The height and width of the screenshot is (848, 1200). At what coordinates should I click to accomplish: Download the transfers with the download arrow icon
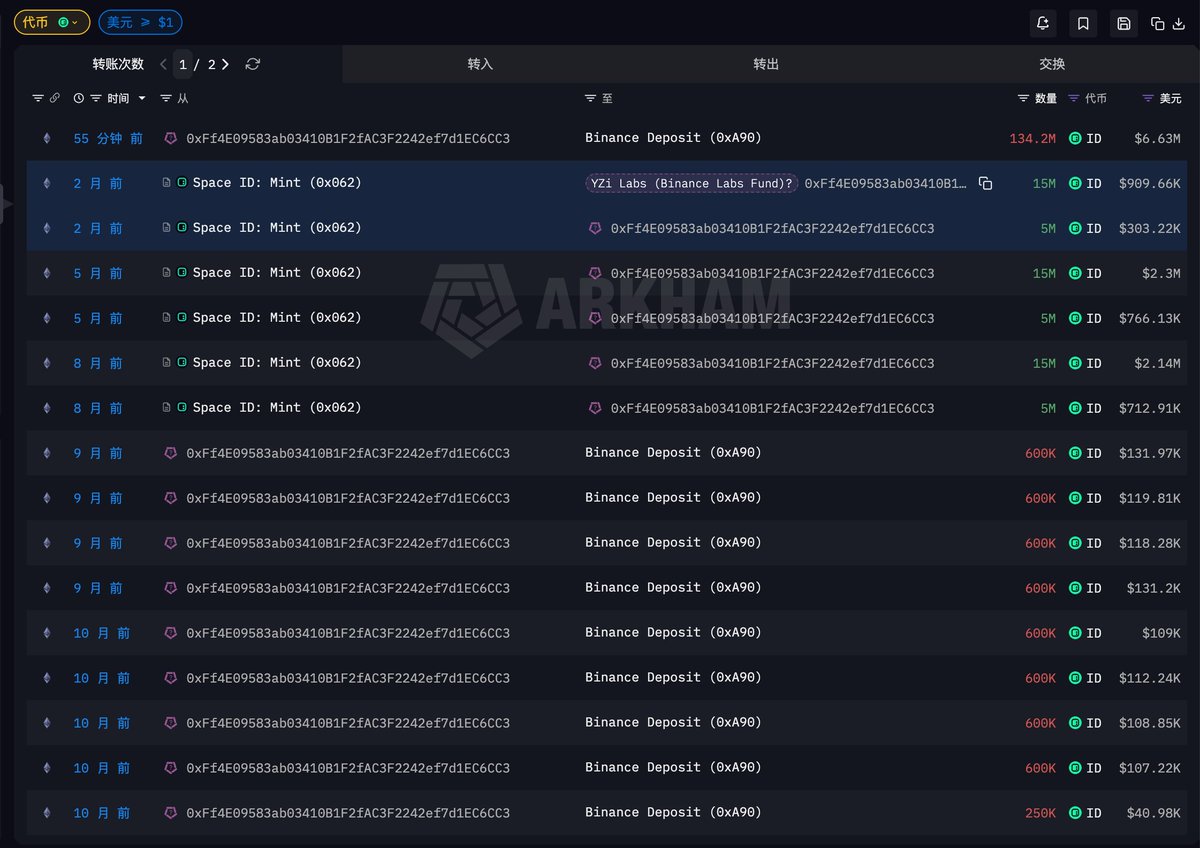[x=1178, y=23]
